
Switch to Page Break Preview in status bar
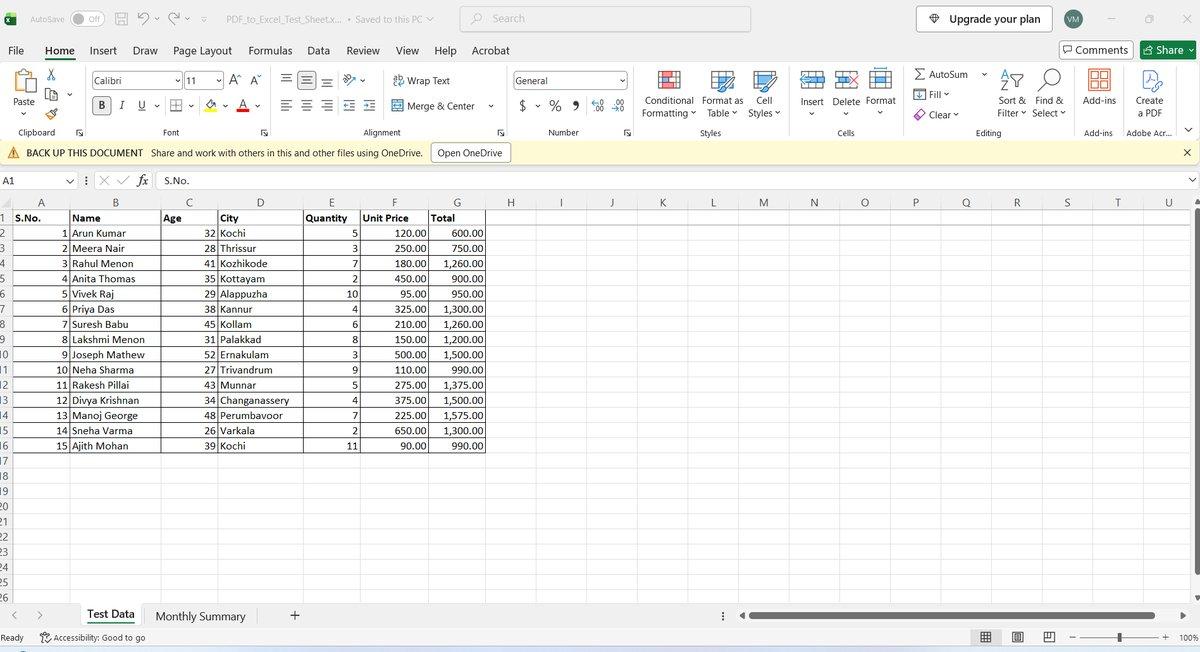(x=1049, y=637)
